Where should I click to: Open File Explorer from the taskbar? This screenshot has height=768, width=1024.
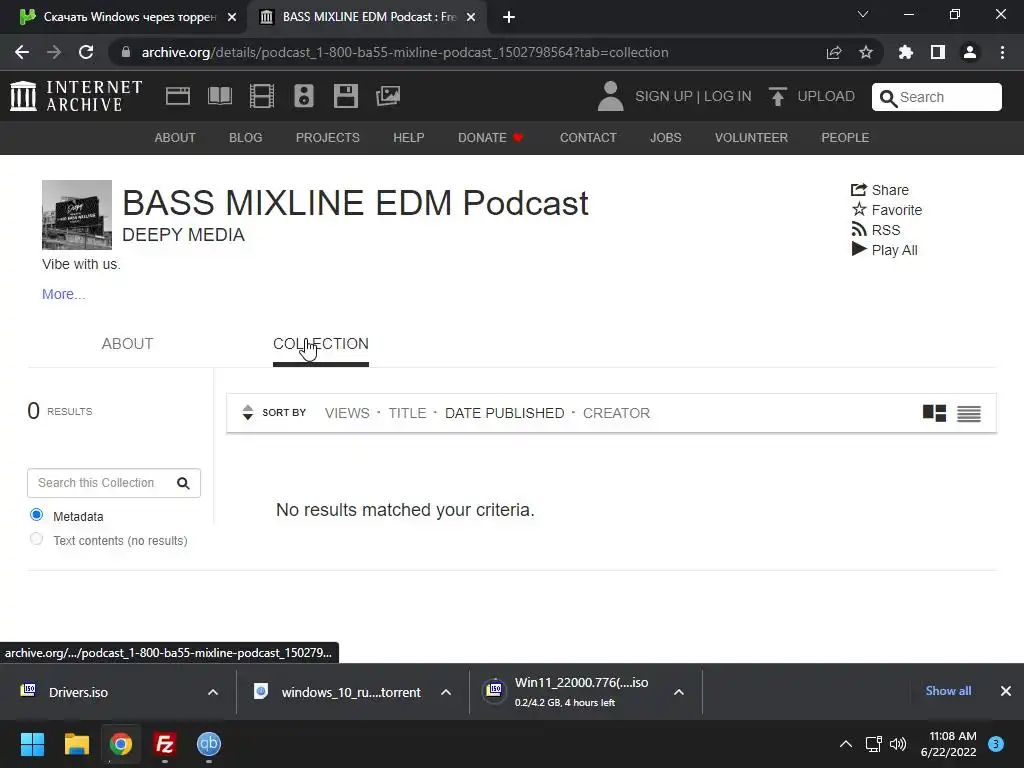click(76, 744)
